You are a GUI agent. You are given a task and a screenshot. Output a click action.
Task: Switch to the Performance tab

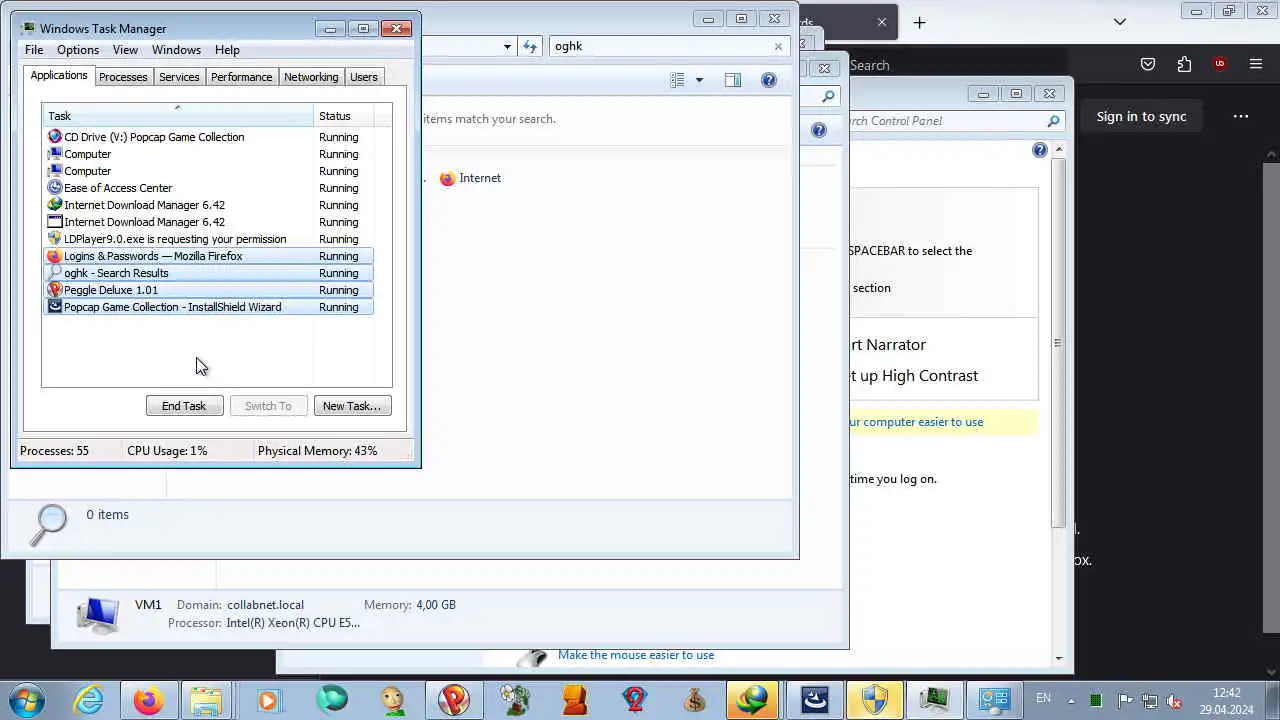[x=241, y=77]
